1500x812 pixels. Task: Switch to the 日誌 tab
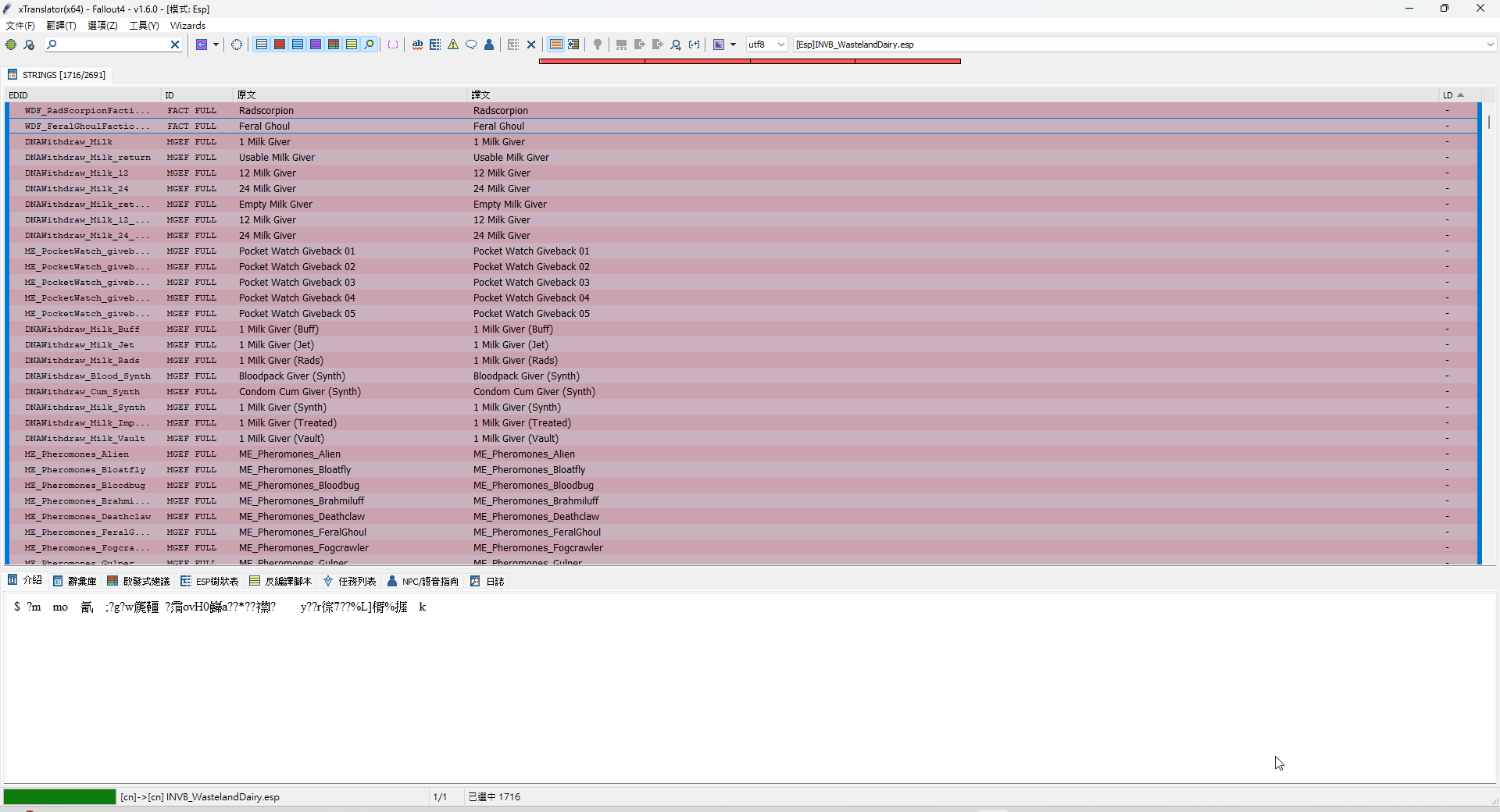point(487,581)
